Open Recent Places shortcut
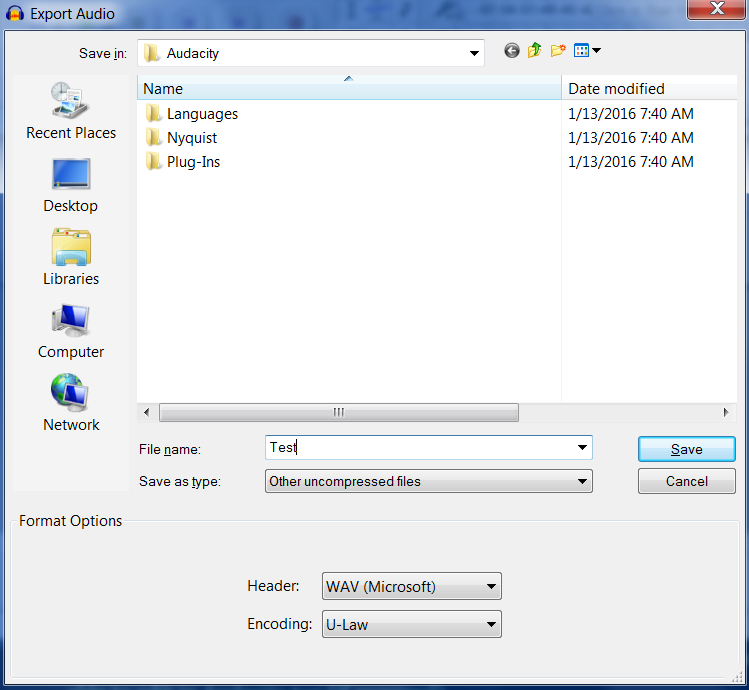Image resolution: width=749 pixels, height=690 pixels. click(x=71, y=111)
